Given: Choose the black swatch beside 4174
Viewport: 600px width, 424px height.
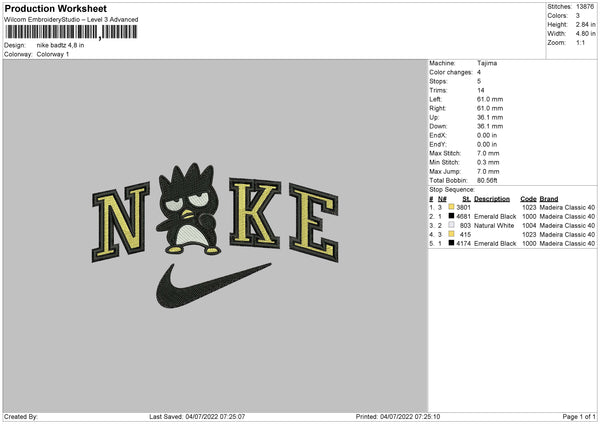Looking at the screenshot, I should (x=451, y=243).
